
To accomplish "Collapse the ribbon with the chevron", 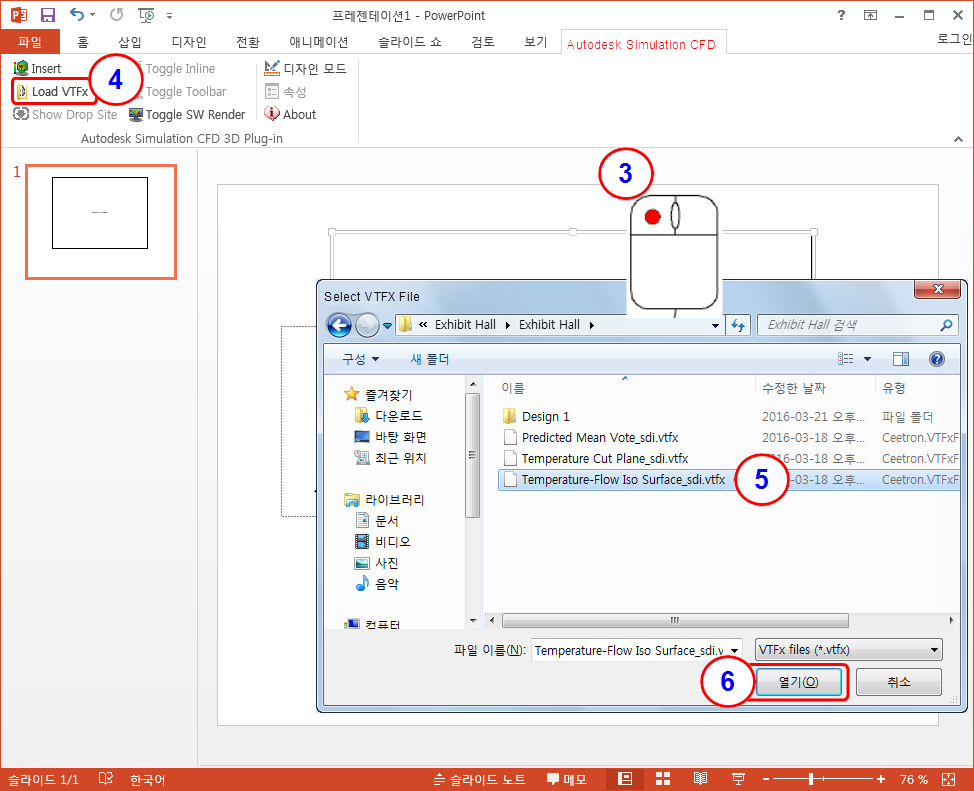I will (x=958, y=139).
